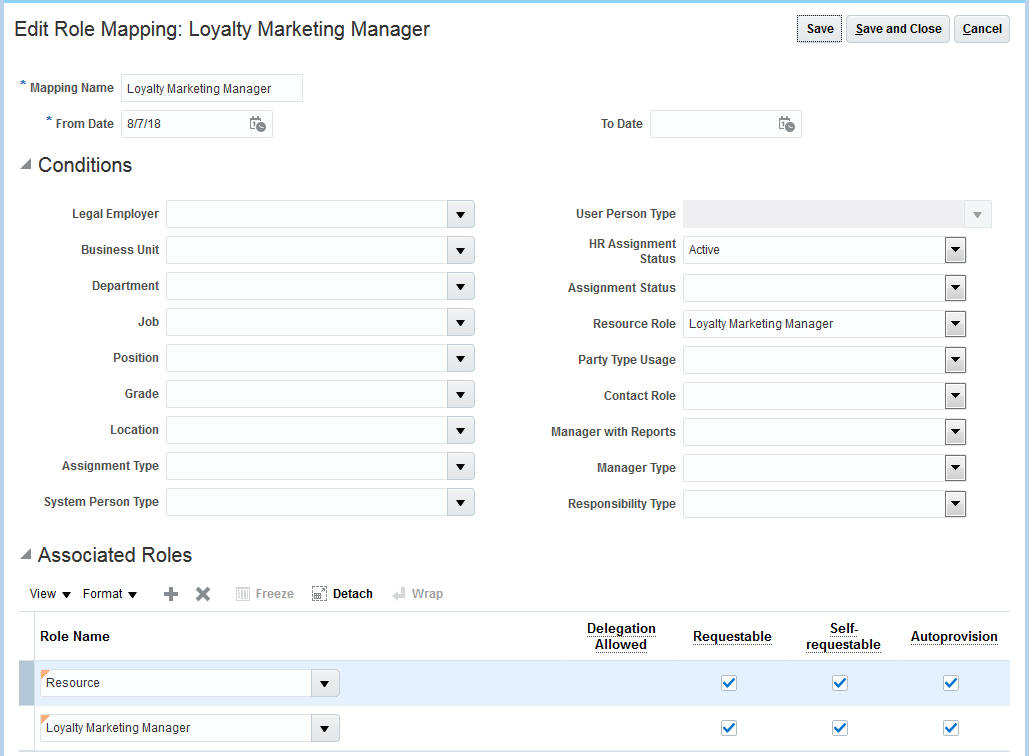Click the Mapping Name text field
The height and width of the screenshot is (756, 1029).
click(211, 88)
